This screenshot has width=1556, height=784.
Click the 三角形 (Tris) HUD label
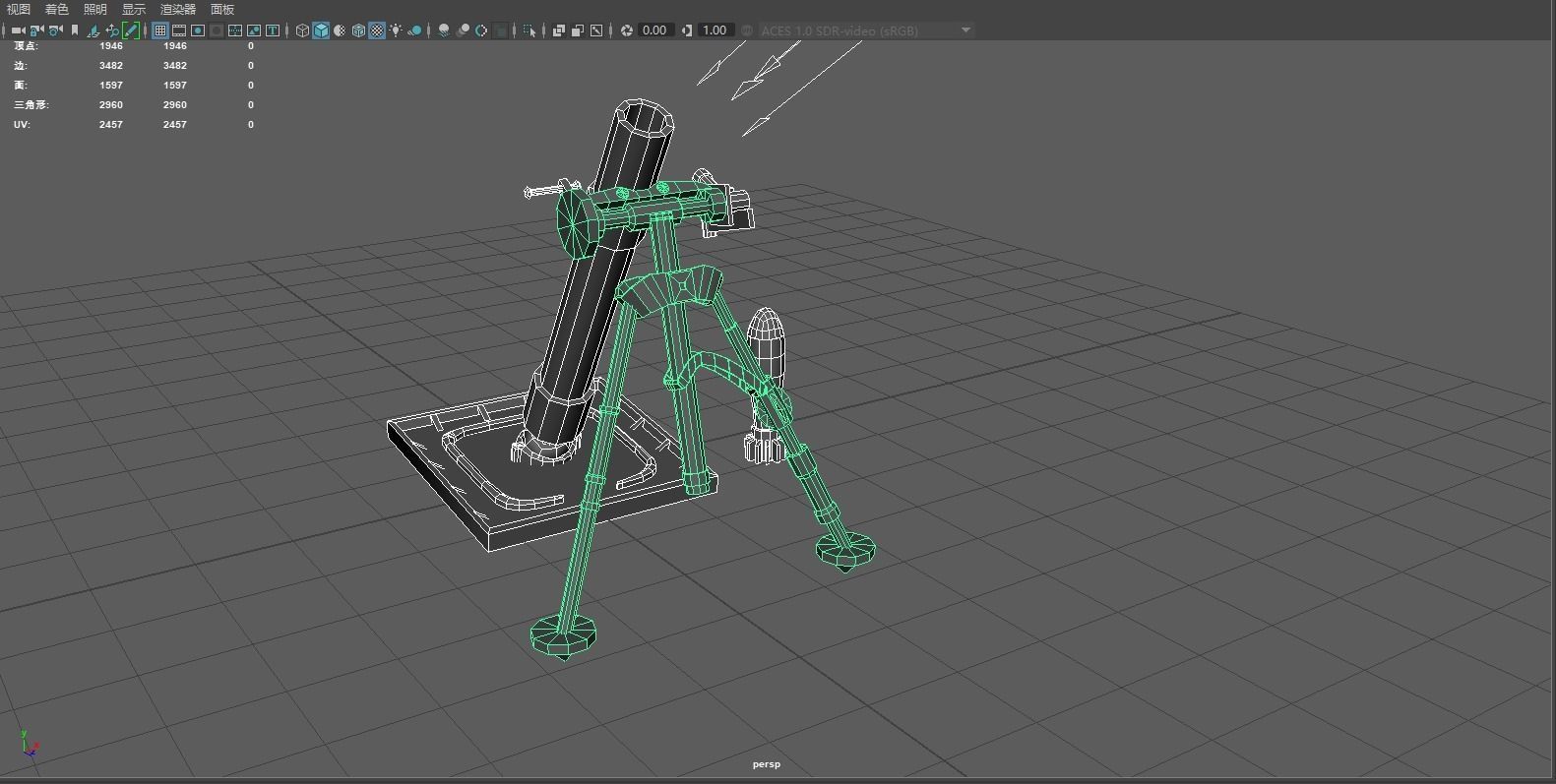point(31,104)
